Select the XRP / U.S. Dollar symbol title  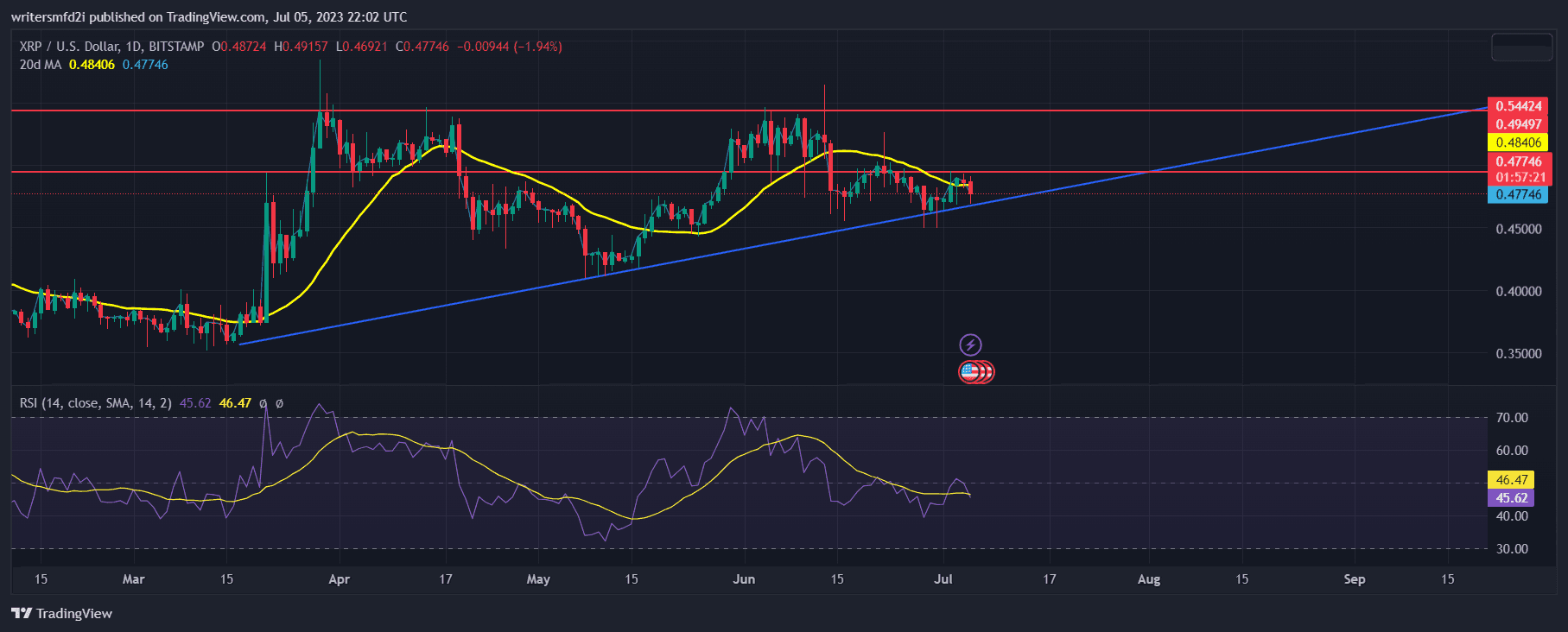[x=111, y=47]
